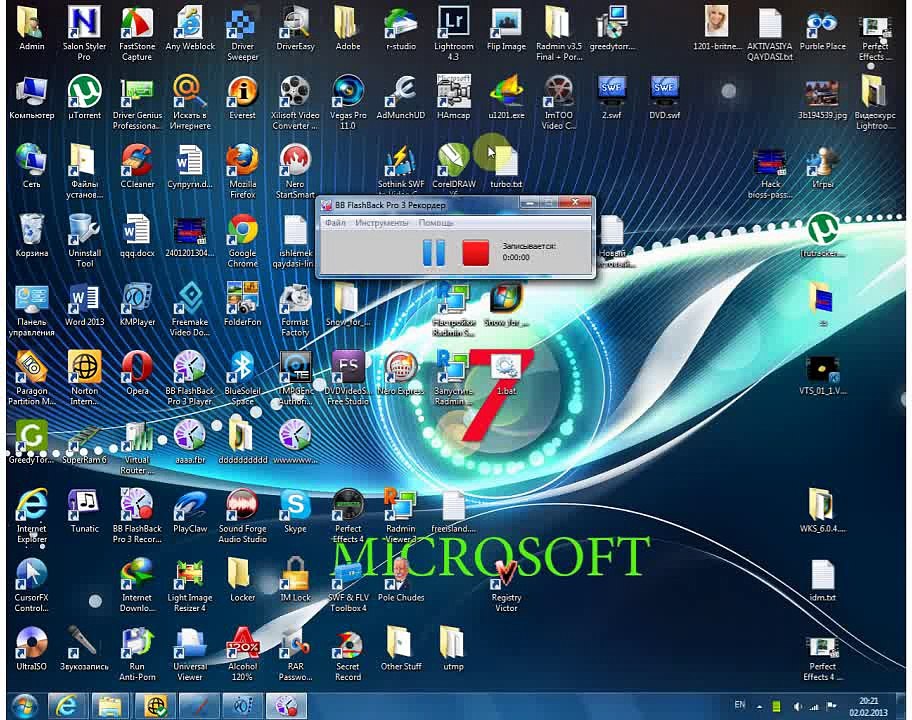Open the taskbar clock showing 20:21

868,707
